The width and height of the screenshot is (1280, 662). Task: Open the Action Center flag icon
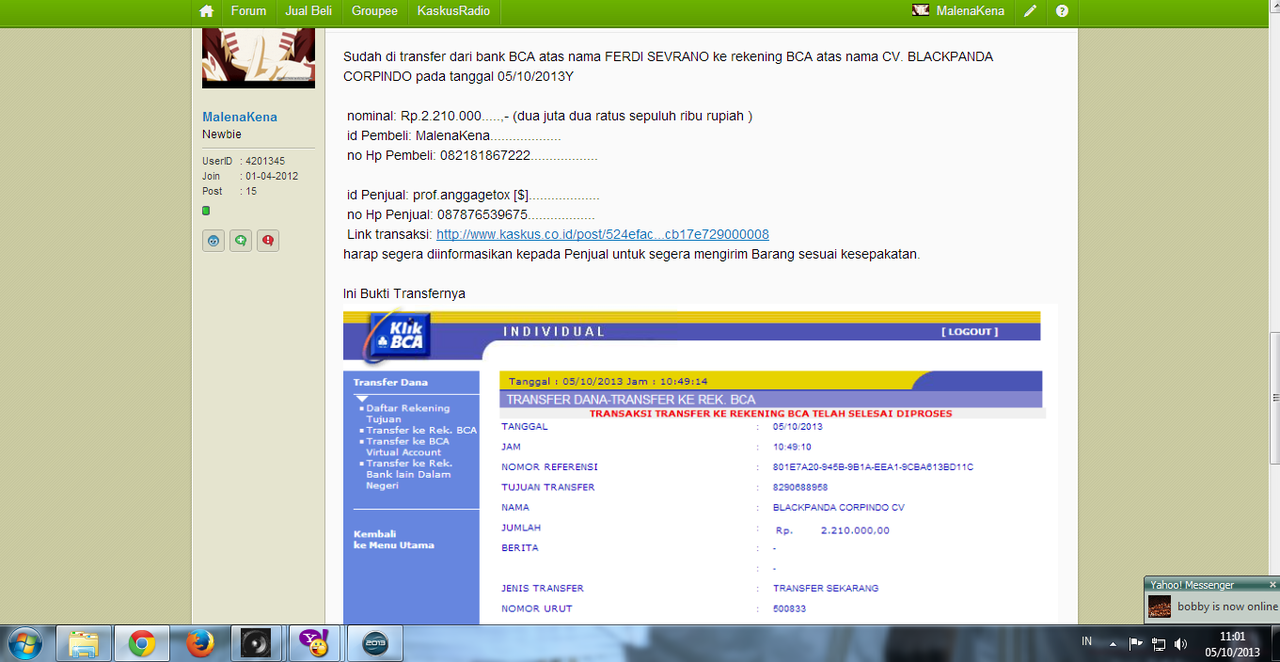tap(1136, 643)
